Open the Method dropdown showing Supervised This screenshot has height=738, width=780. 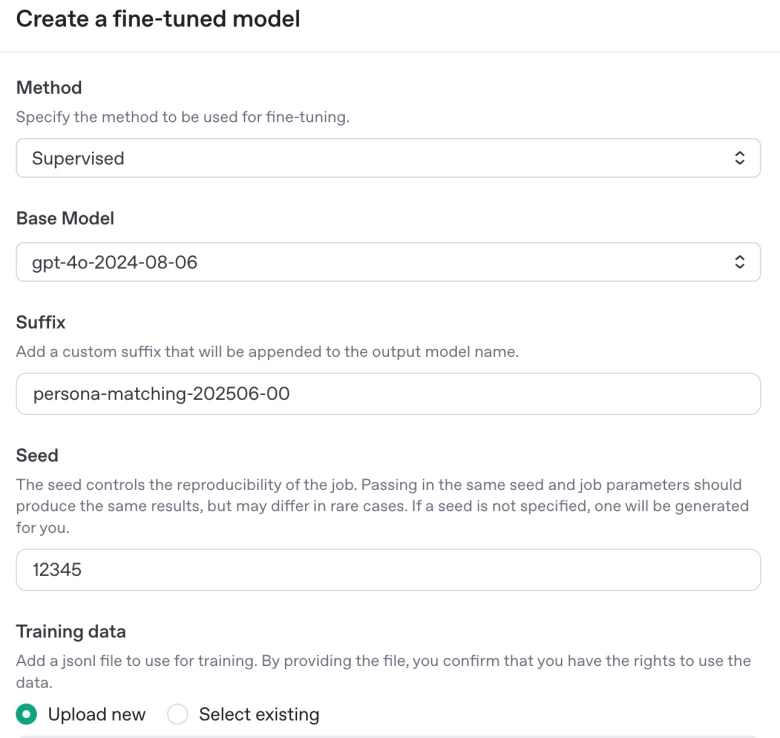click(x=388, y=158)
